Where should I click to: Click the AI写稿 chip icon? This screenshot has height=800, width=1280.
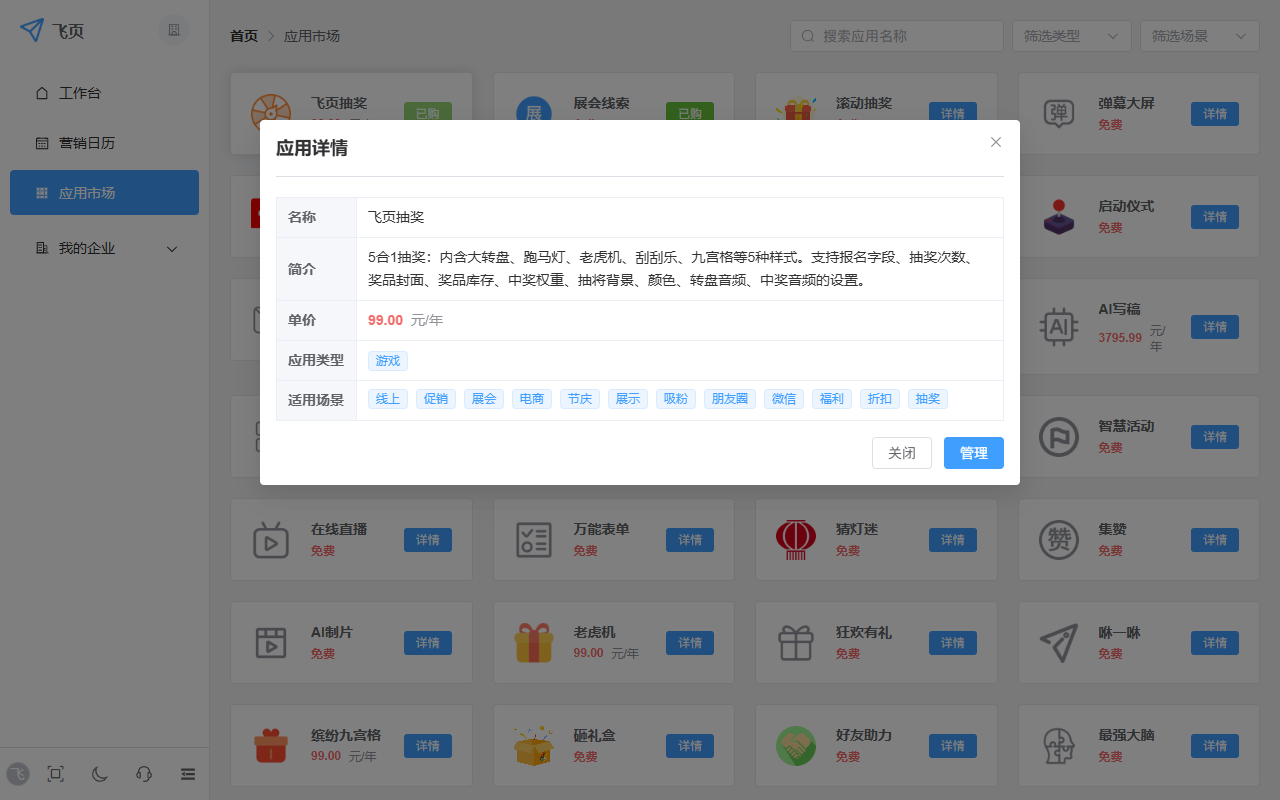click(x=1058, y=326)
